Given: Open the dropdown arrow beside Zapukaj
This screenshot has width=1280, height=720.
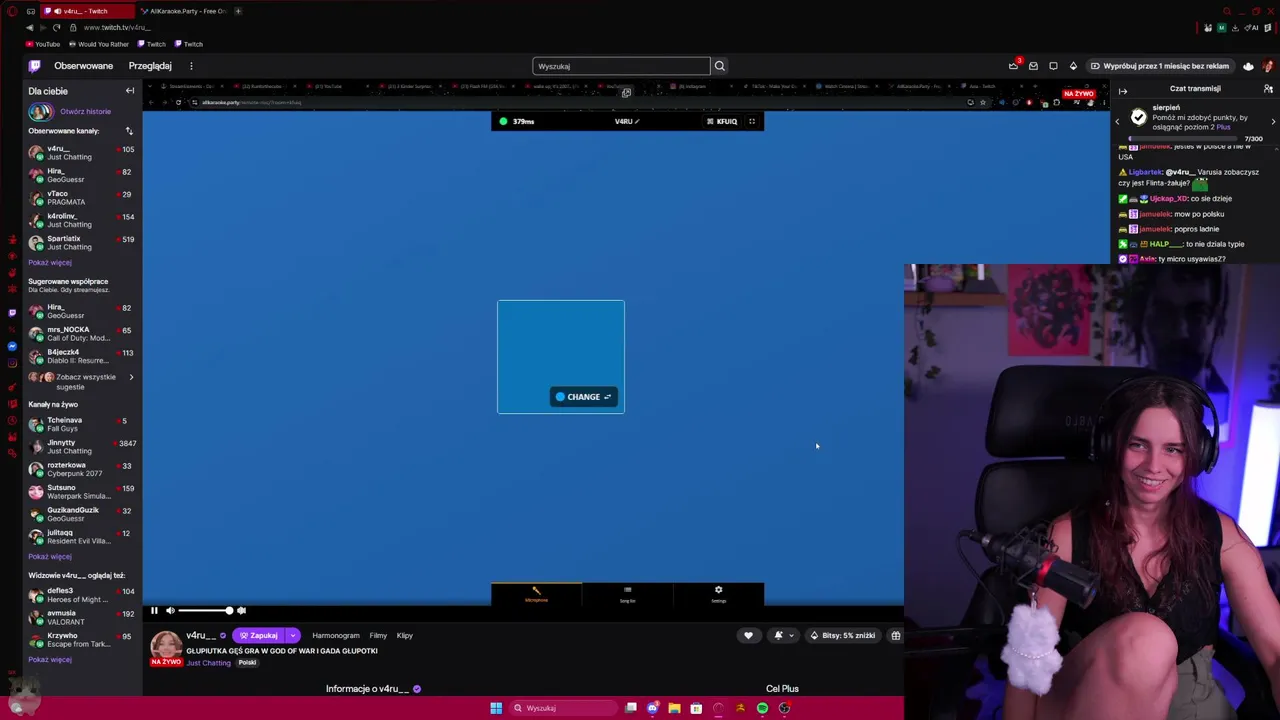Looking at the screenshot, I should click(292, 635).
